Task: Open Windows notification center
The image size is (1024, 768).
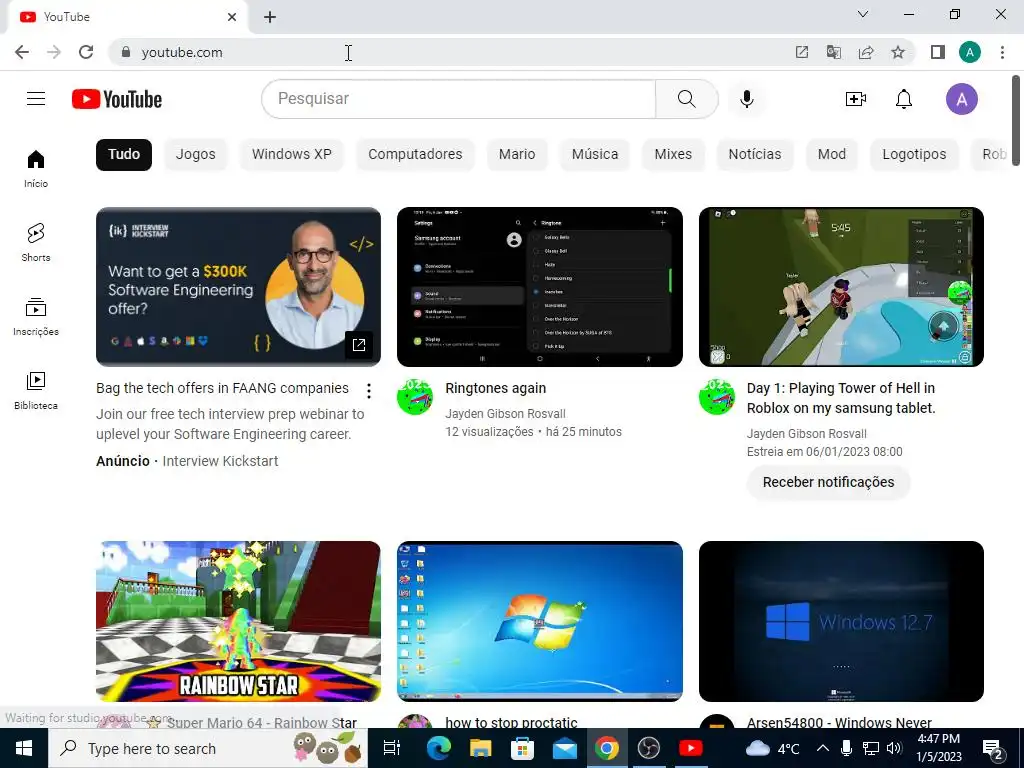Action: click(x=993, y=748)
